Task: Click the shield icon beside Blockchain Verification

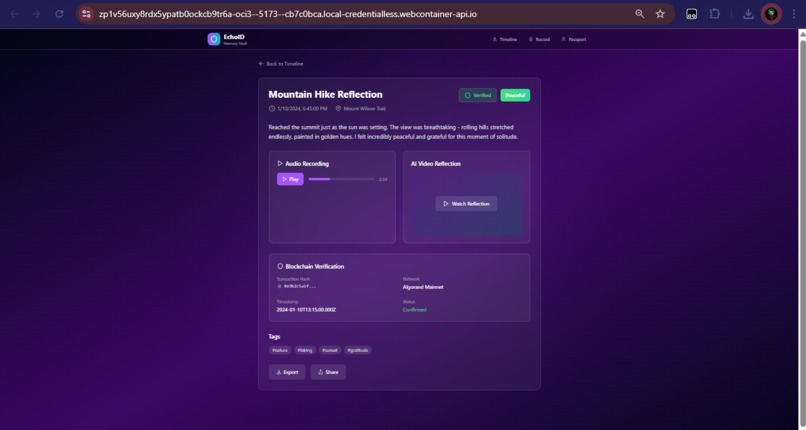Action: pos(280,266)
